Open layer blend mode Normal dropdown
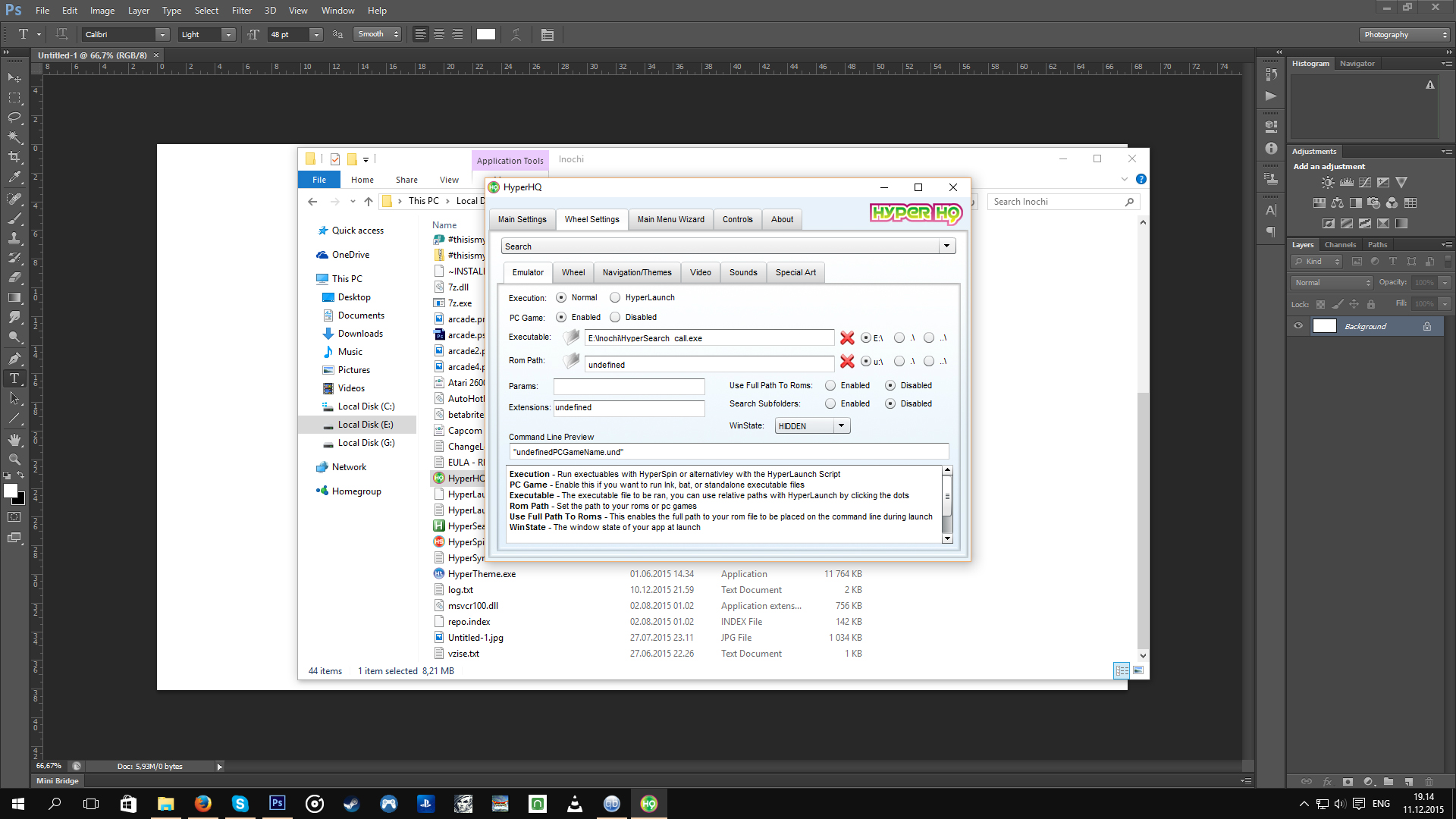This screenshot has width=1456, height=819. pyautogui.click(x=1332, y=283)
